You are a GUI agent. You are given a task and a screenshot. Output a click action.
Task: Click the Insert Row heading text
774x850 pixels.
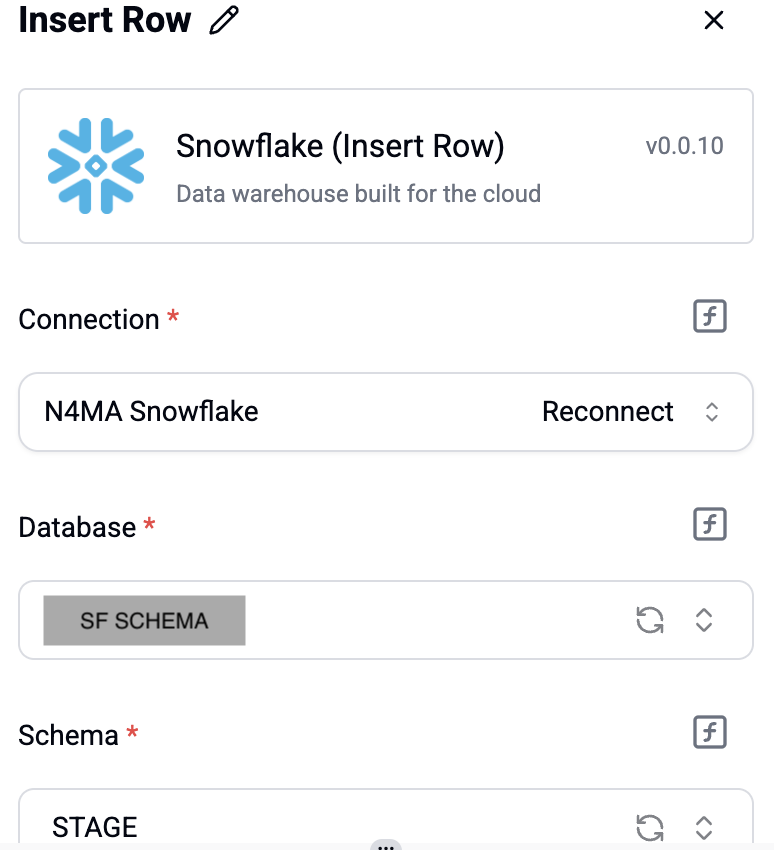point(105,21)
